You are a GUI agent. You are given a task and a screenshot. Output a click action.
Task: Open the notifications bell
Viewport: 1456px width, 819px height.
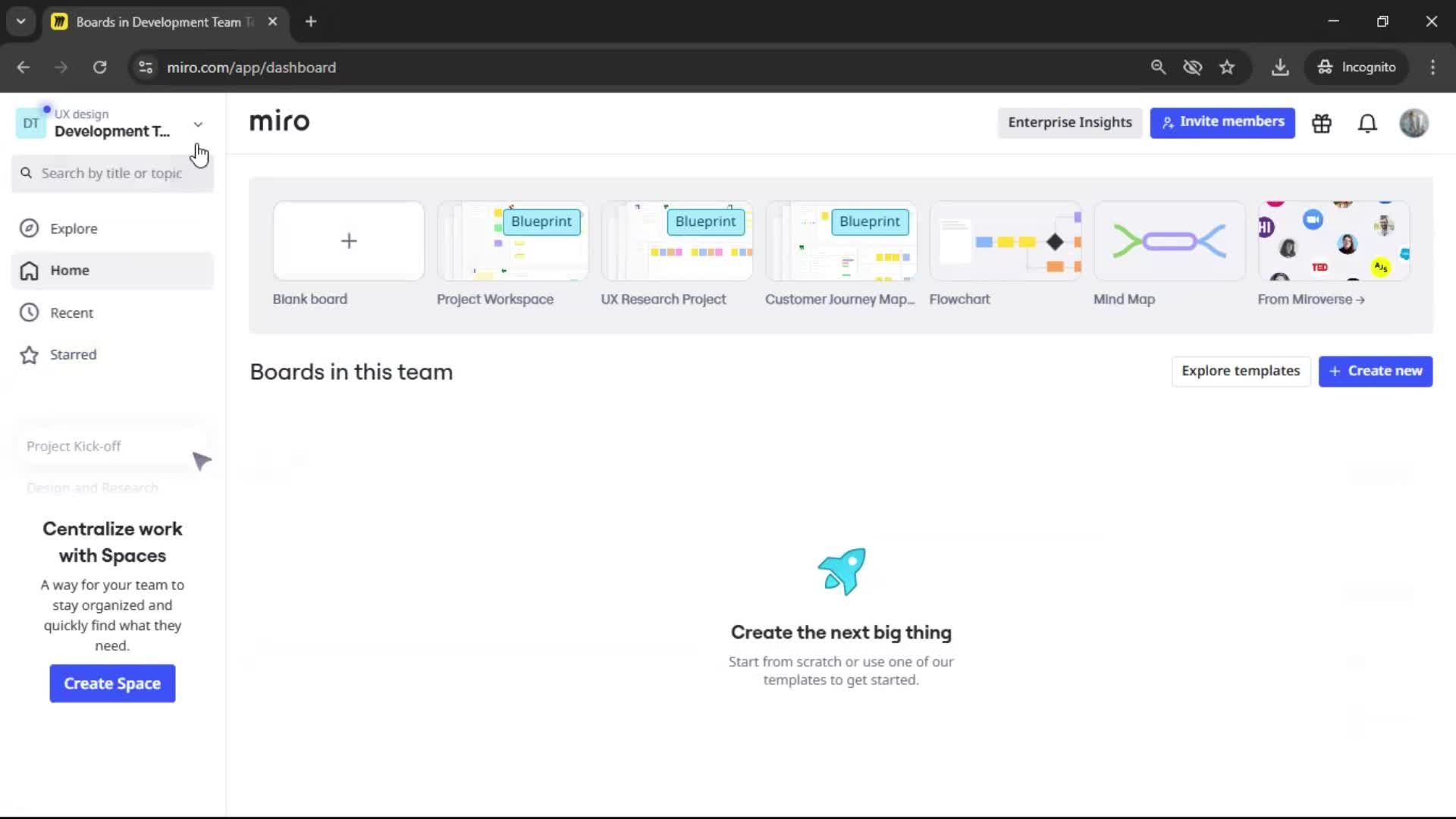1367,123
